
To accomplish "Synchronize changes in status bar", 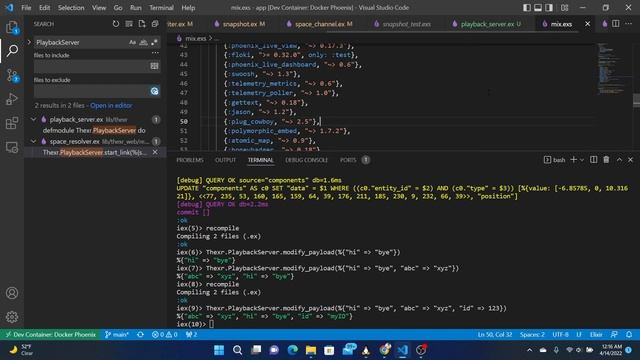I will (x=140, y=335).
